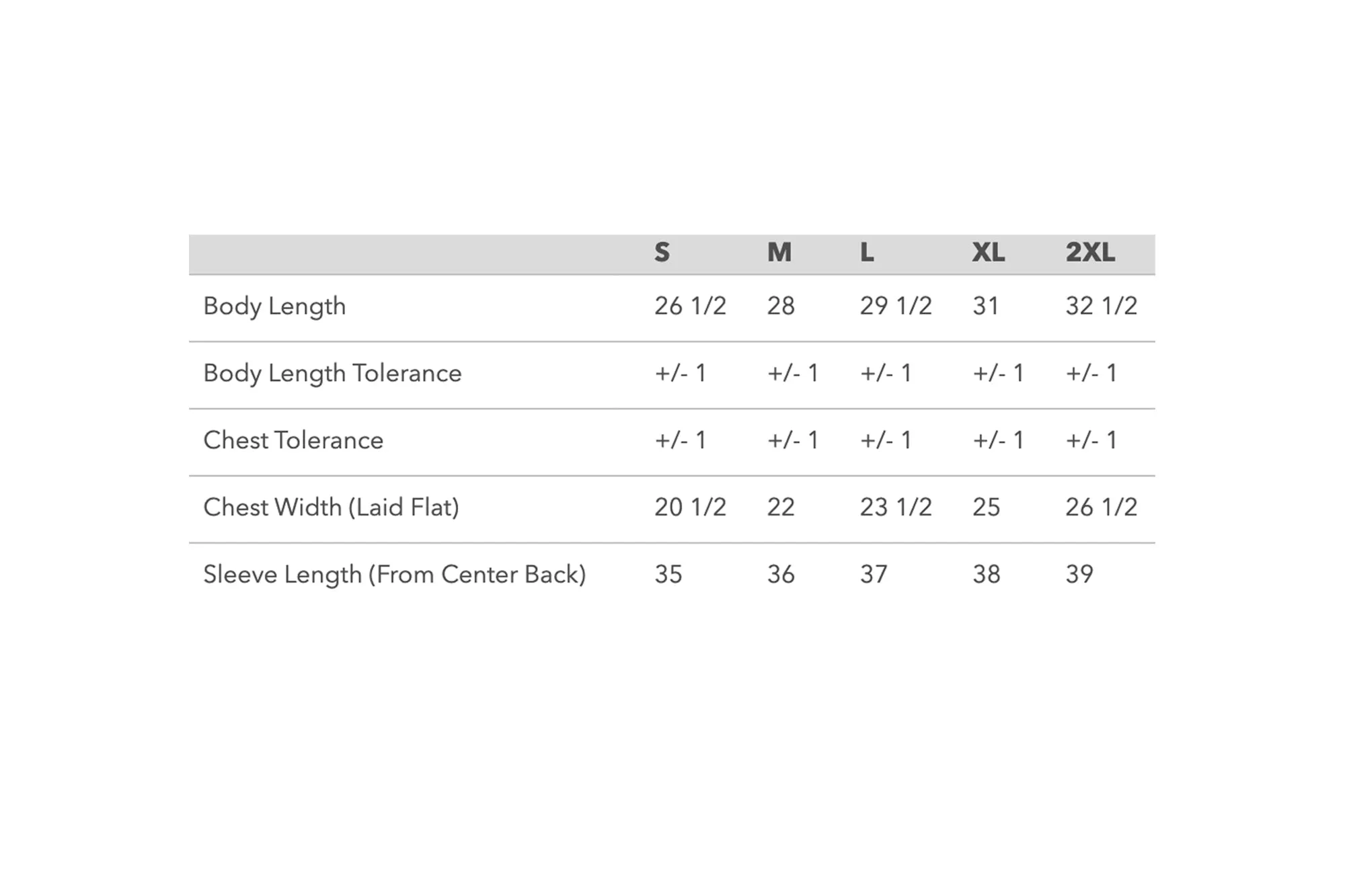Click the 37 Sleeve Length value for L
Viewport: 1345px width, 896px height.
tap(874, 575)
